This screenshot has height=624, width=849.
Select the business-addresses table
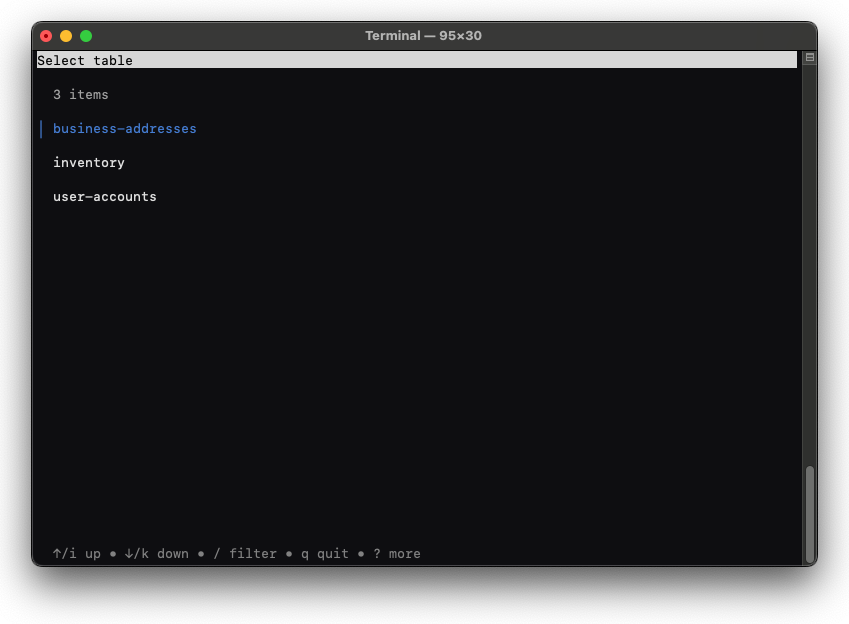click(x=124, y=129)
